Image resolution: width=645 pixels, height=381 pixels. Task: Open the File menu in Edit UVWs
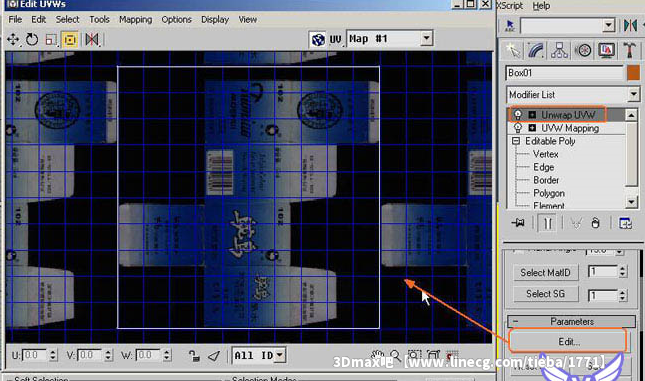pyautogui.click(x=15, y=19)
